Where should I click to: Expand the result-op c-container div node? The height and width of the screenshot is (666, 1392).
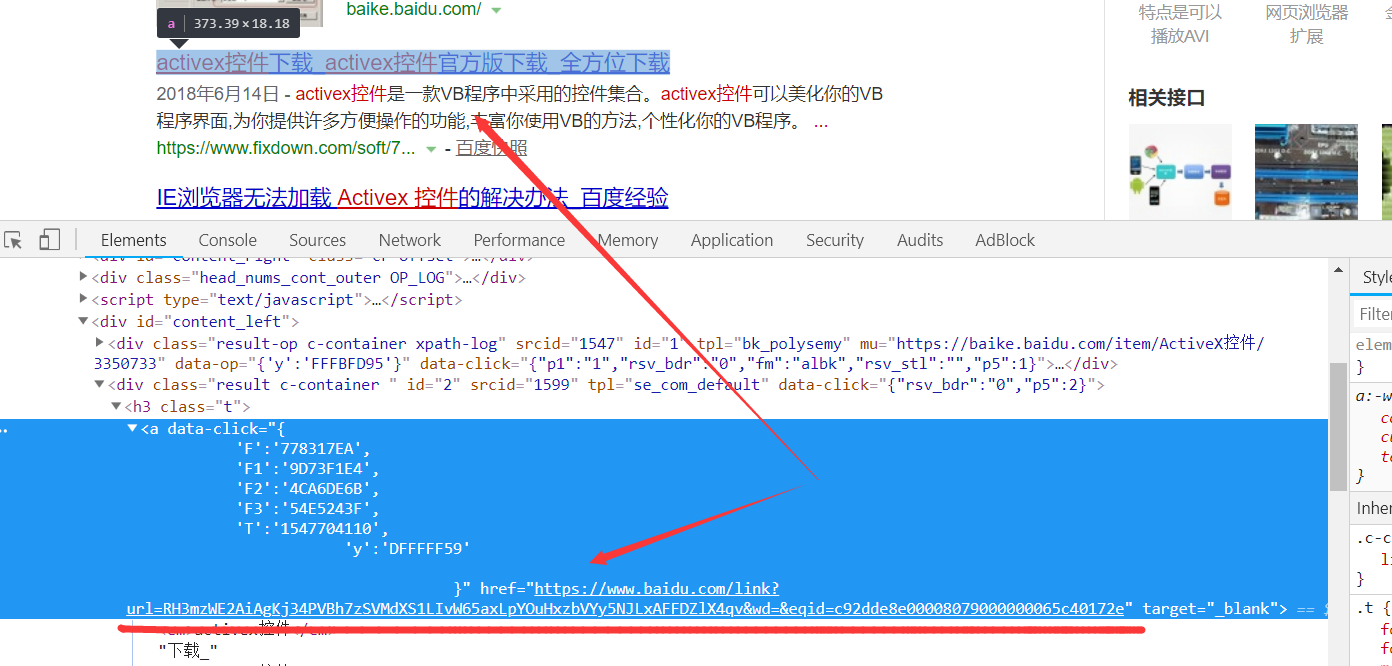tap(99, 342)
